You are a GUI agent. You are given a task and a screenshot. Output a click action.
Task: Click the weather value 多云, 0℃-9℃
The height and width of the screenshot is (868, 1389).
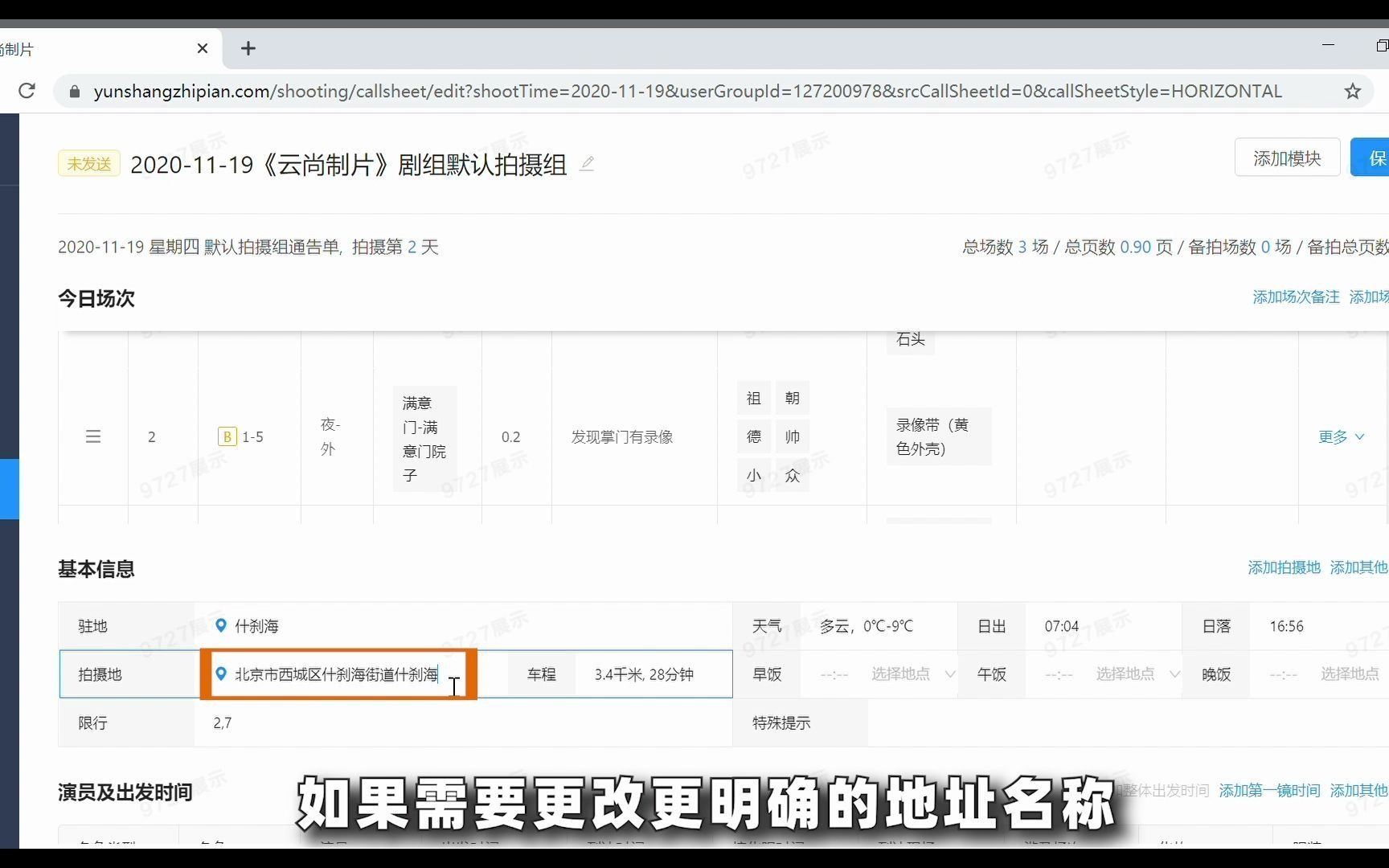867,626
